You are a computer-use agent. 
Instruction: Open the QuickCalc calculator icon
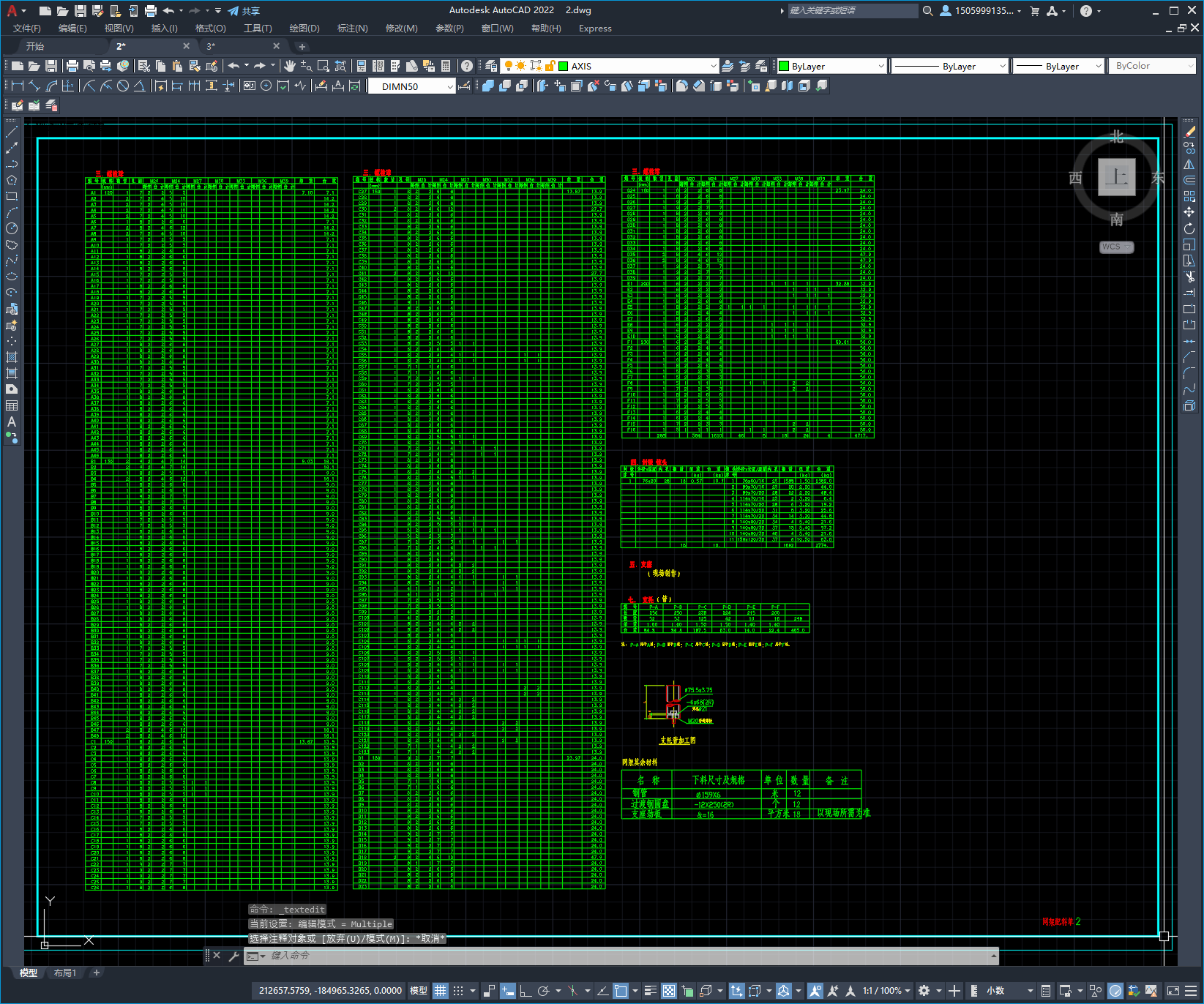click(x=446, y=66)
